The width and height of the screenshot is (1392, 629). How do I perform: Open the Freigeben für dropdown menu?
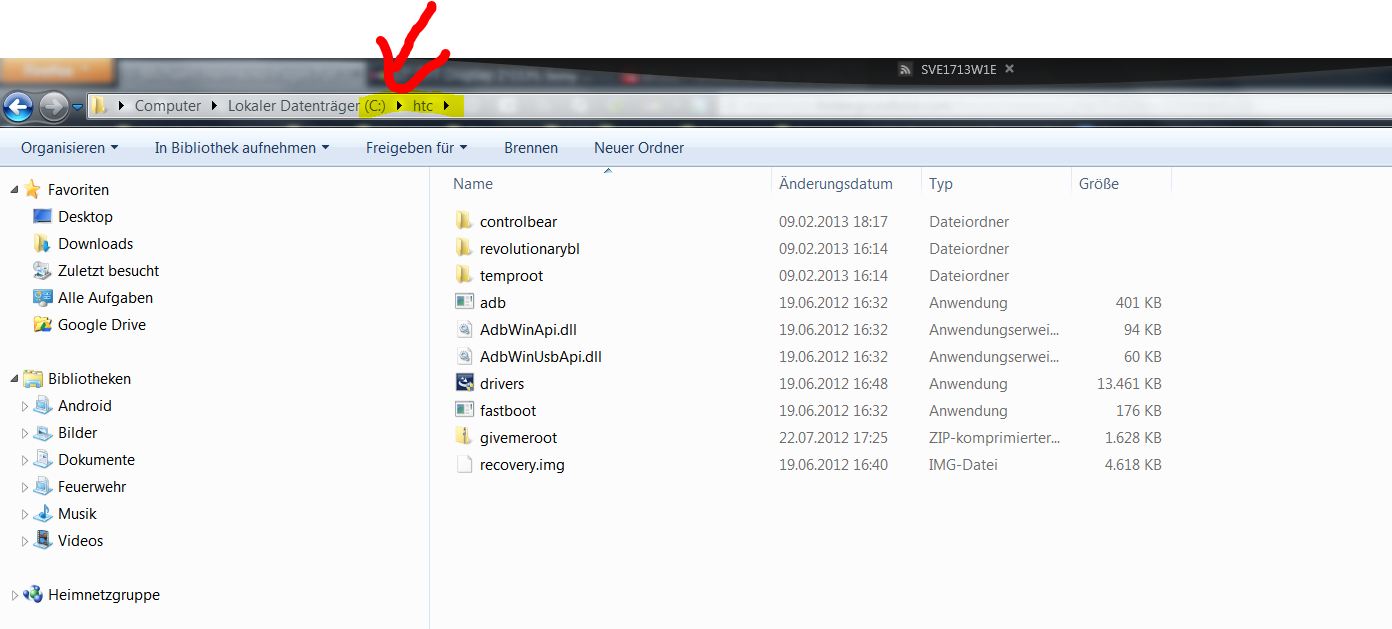[416, 148]
